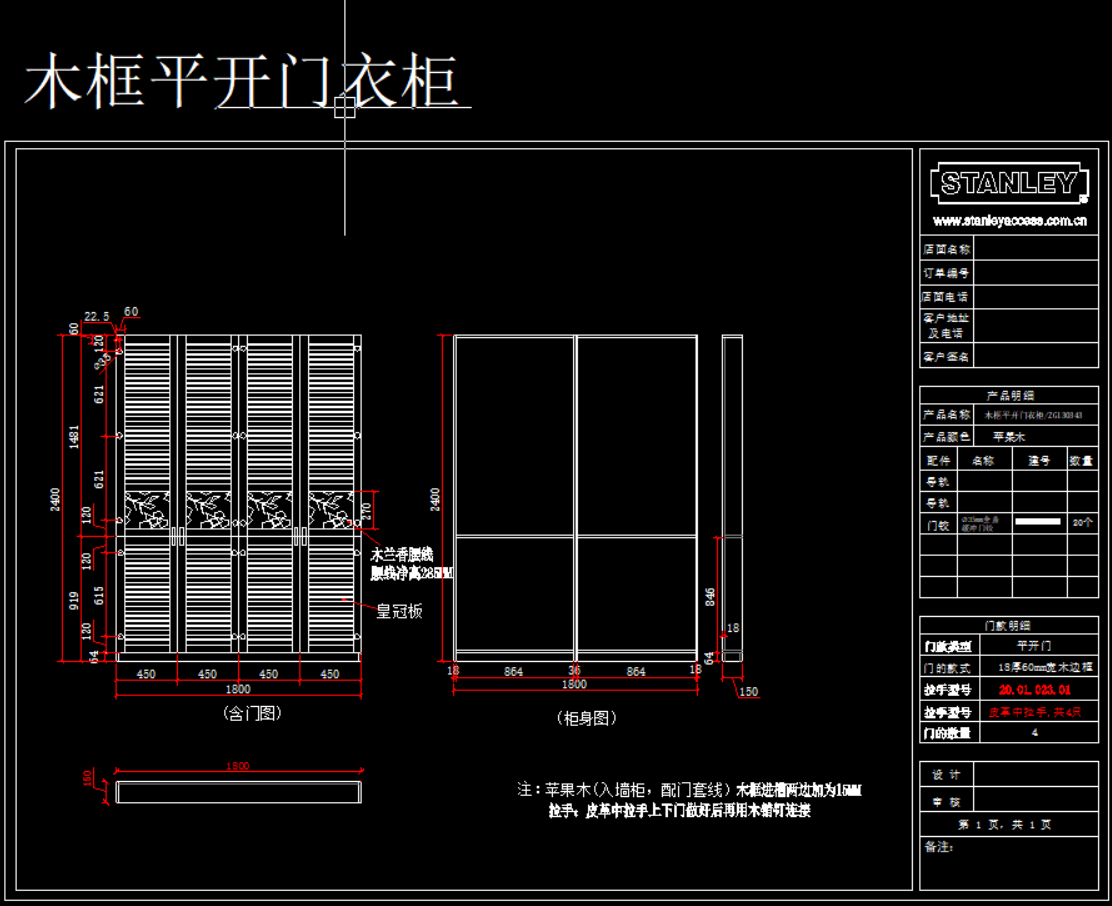Click the 平开门 door type cell
Image resolution: width=1112 pixels, height=906 pixels.
(1035, 646)
